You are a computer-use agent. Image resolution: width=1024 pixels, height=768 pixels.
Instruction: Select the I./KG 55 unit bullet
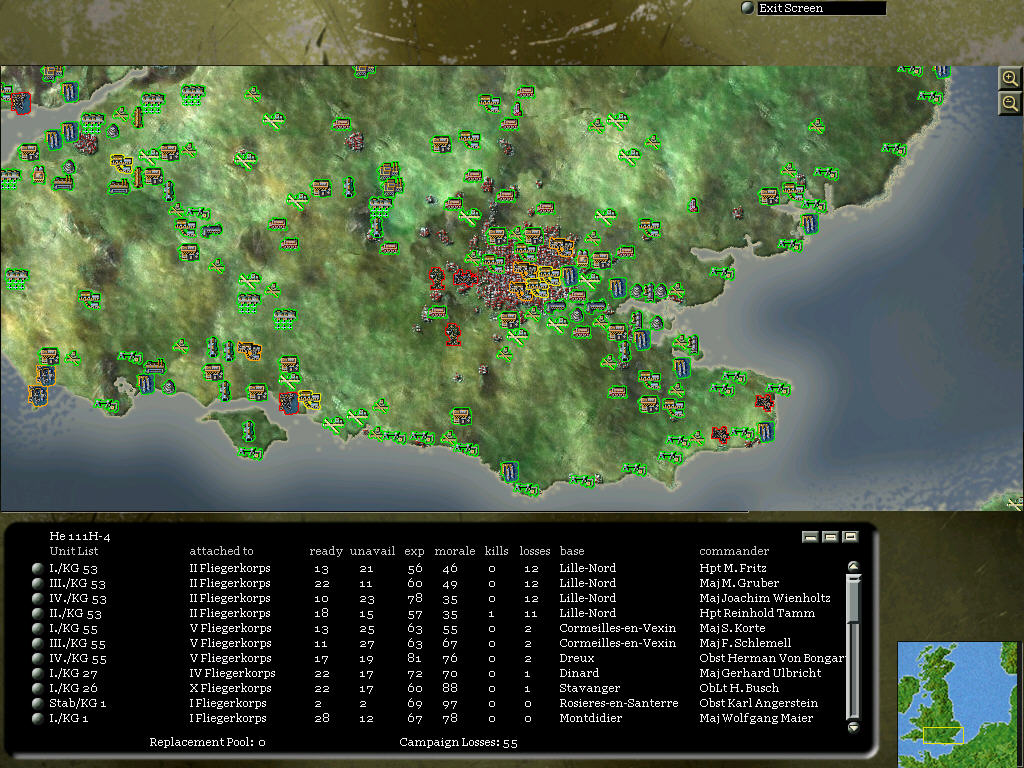pyautogui.click(x=38, y=628)
